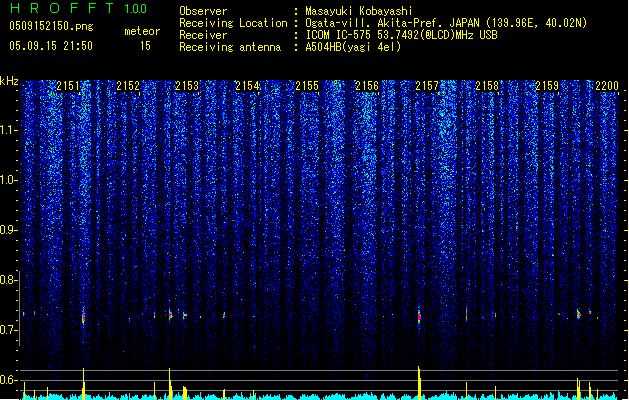Click the 1.0 kHz axis label
629x400 pixels.
(9, 180)
